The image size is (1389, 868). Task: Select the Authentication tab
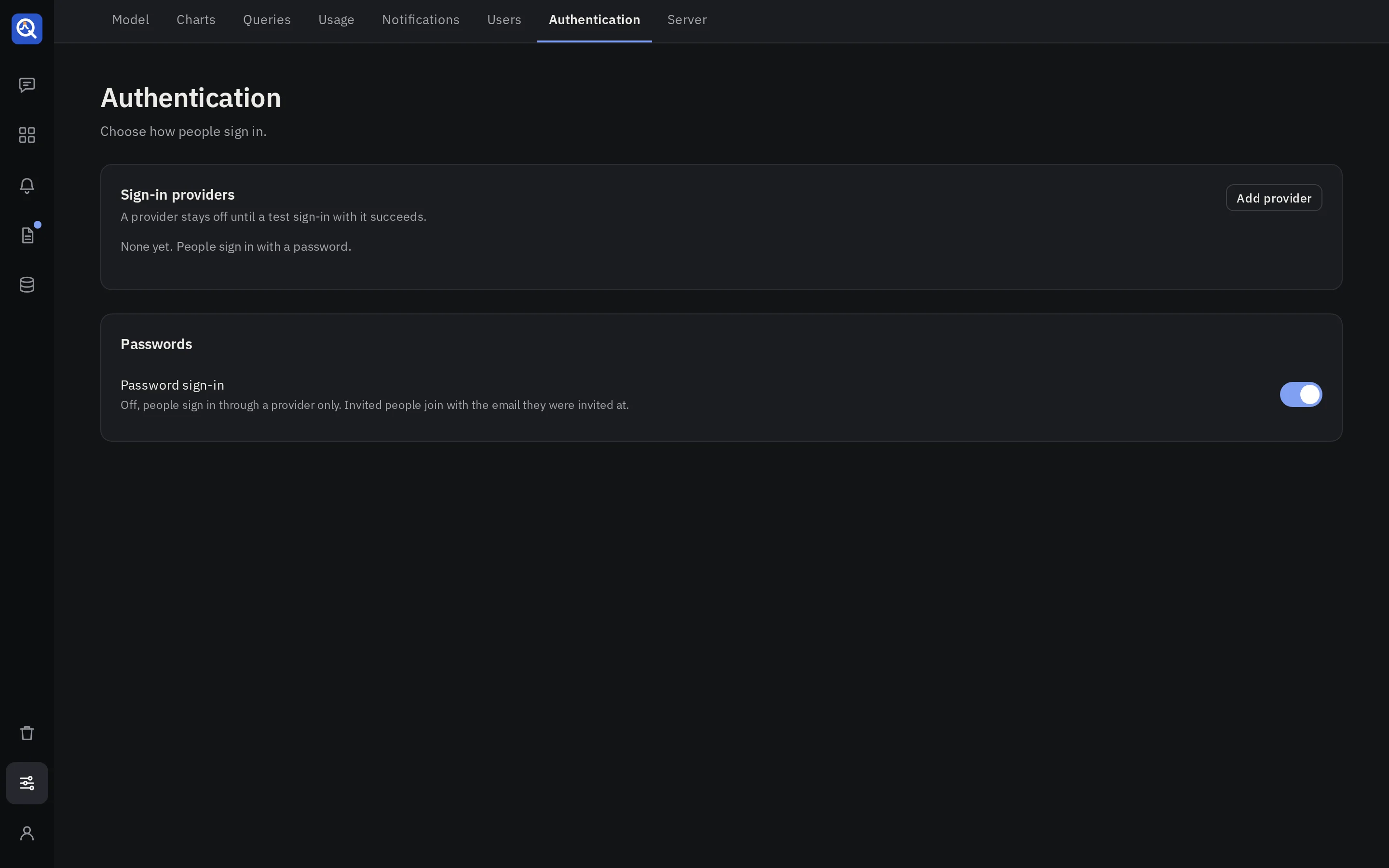tap(594, 20)
